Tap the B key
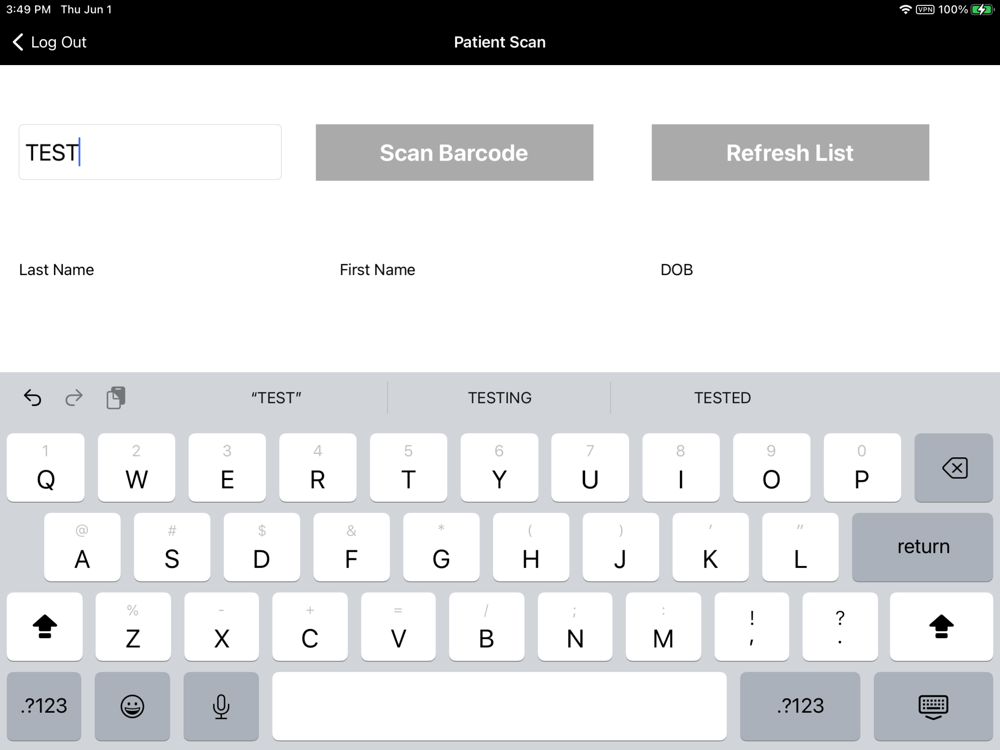Screen dimensions: 1000x750 [x=487, y=626]
